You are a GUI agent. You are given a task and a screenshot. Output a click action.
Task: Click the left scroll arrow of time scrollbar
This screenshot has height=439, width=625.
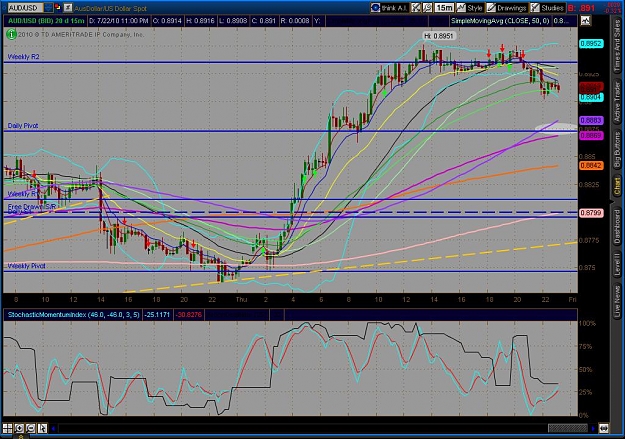[53, 429]
